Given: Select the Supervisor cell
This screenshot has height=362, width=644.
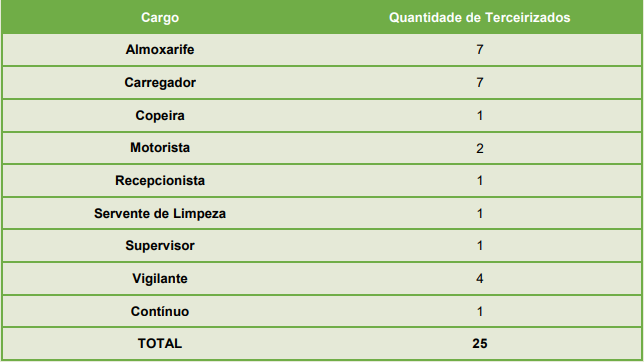Looking at the screenshot, I should pos(160,246).
